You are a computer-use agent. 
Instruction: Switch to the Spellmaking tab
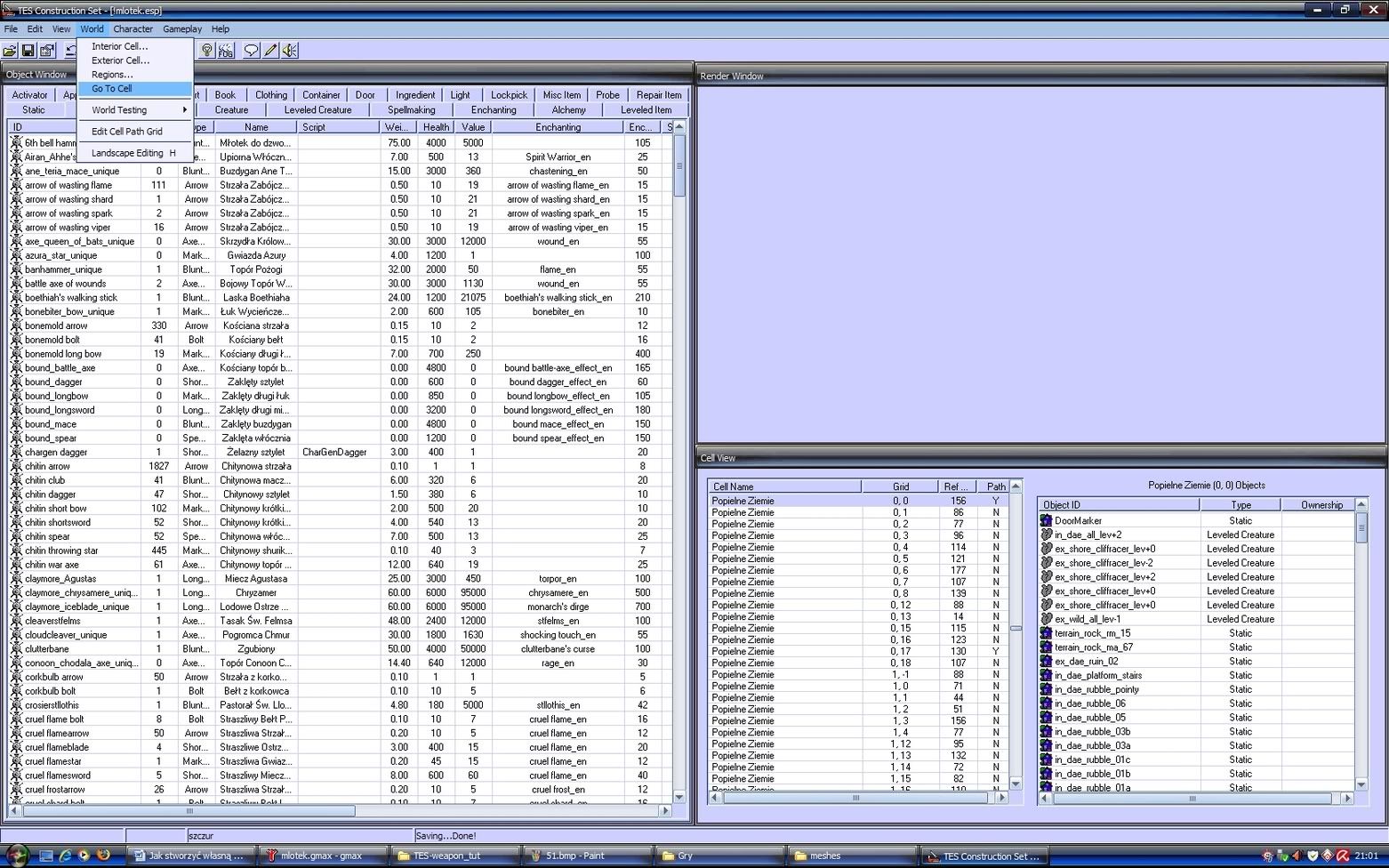point(412,110)
